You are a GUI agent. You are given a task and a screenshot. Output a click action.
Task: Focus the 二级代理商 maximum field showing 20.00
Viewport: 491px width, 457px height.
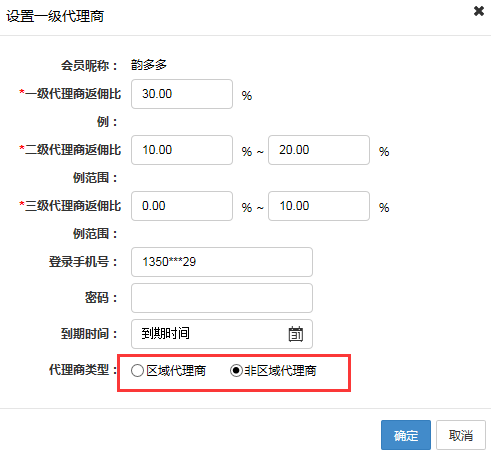click(319, 150)
